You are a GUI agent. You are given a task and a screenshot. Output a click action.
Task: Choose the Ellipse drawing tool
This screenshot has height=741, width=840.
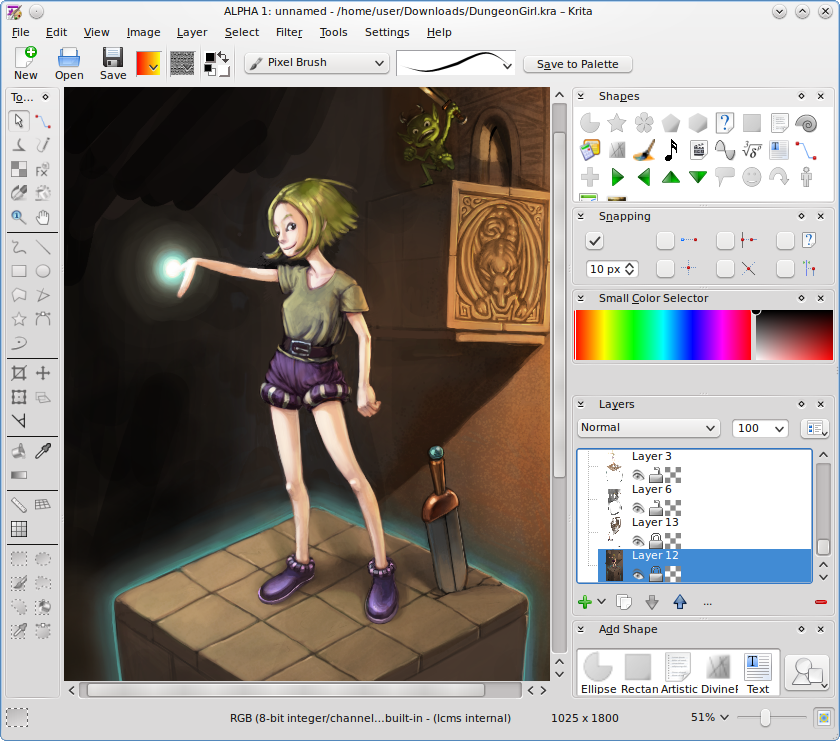point(43,270)
